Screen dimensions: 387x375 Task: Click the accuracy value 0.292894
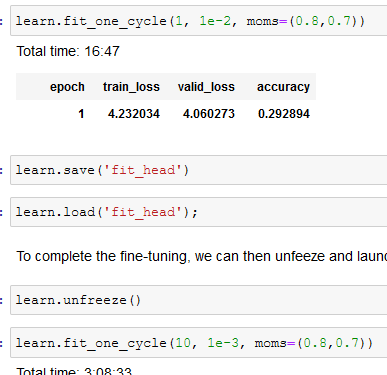(284, 114)
